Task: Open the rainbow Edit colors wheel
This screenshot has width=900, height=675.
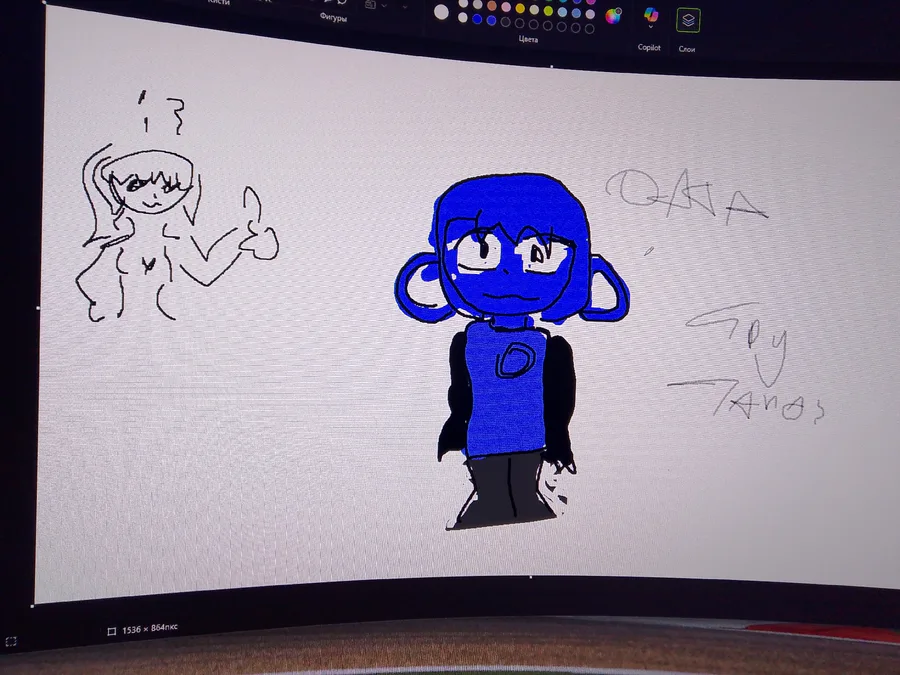Action: point(613,16)
